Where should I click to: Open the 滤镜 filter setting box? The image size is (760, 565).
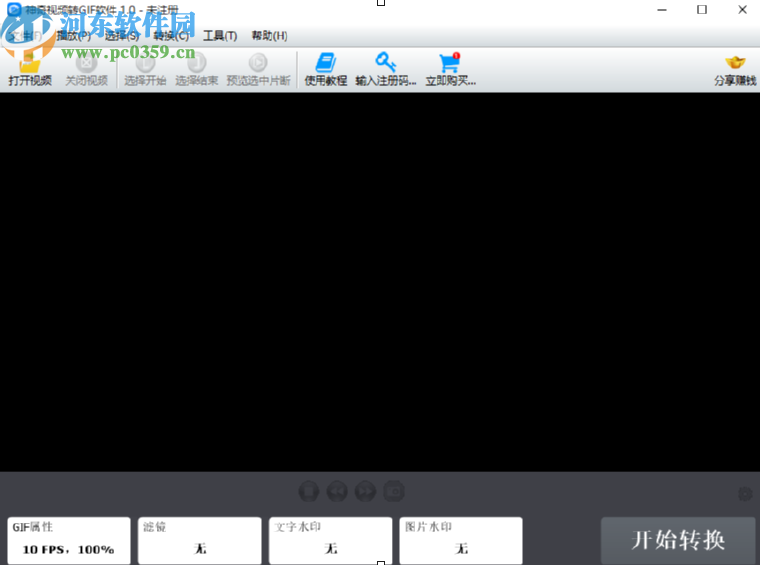(x=200, y=540)
